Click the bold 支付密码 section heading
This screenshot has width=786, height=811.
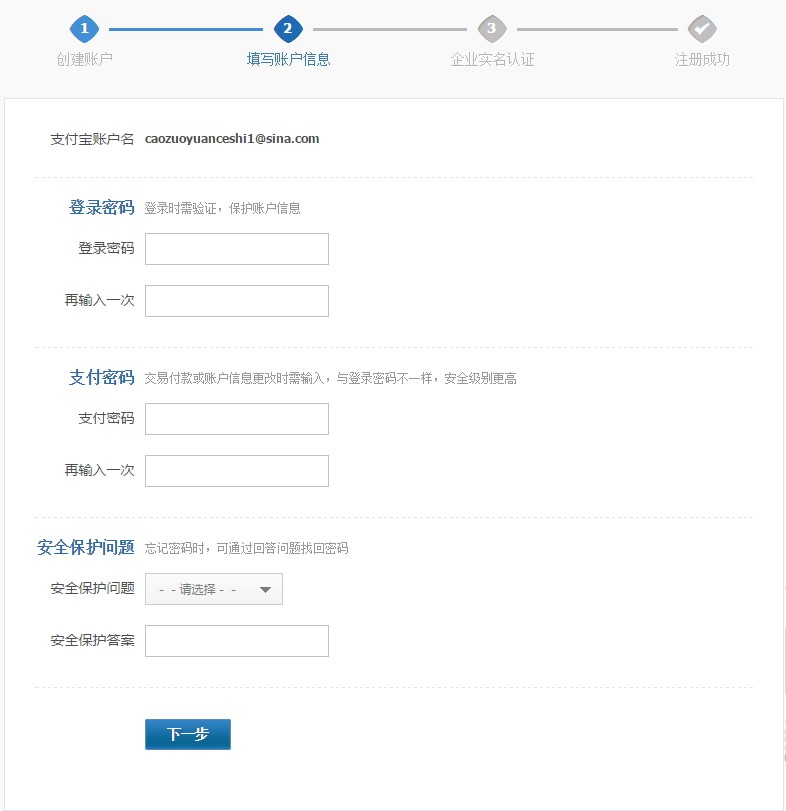click(x=101, y=378)
